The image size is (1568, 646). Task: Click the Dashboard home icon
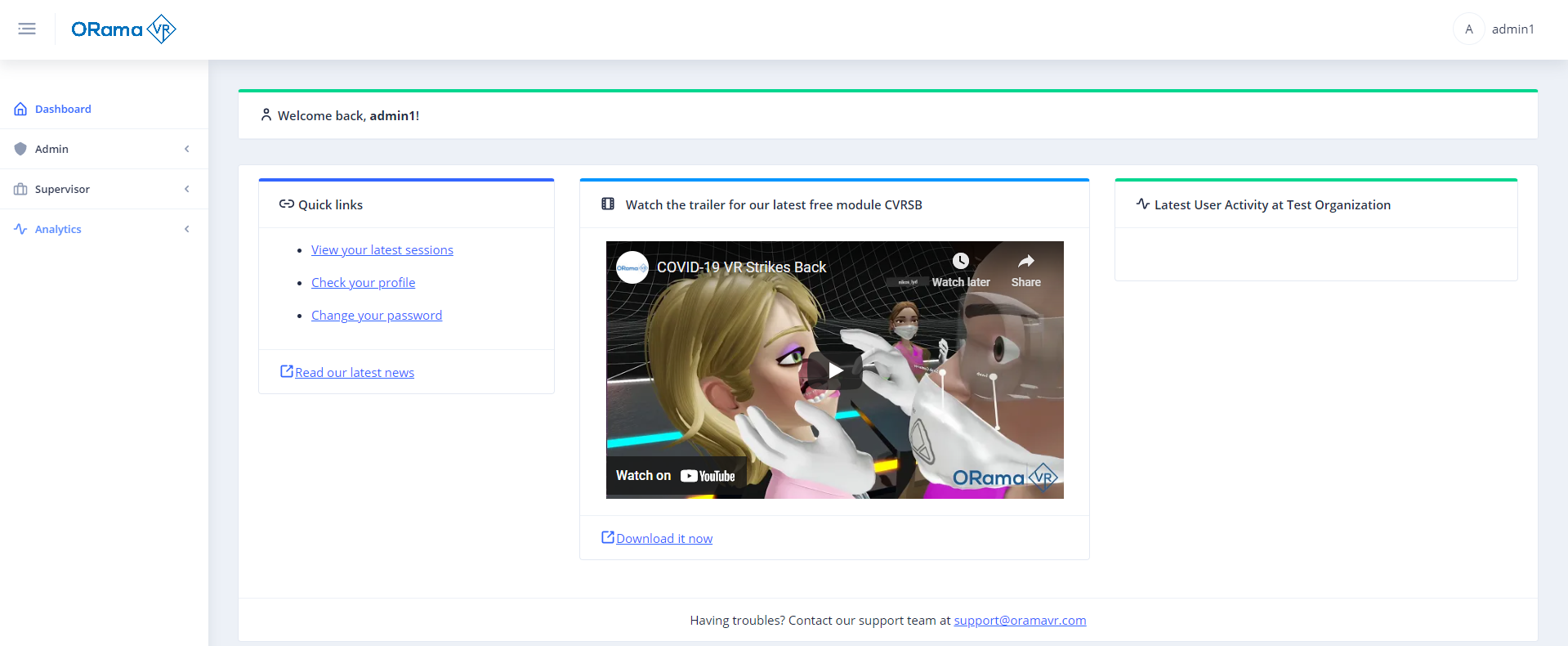coord(20,109)
